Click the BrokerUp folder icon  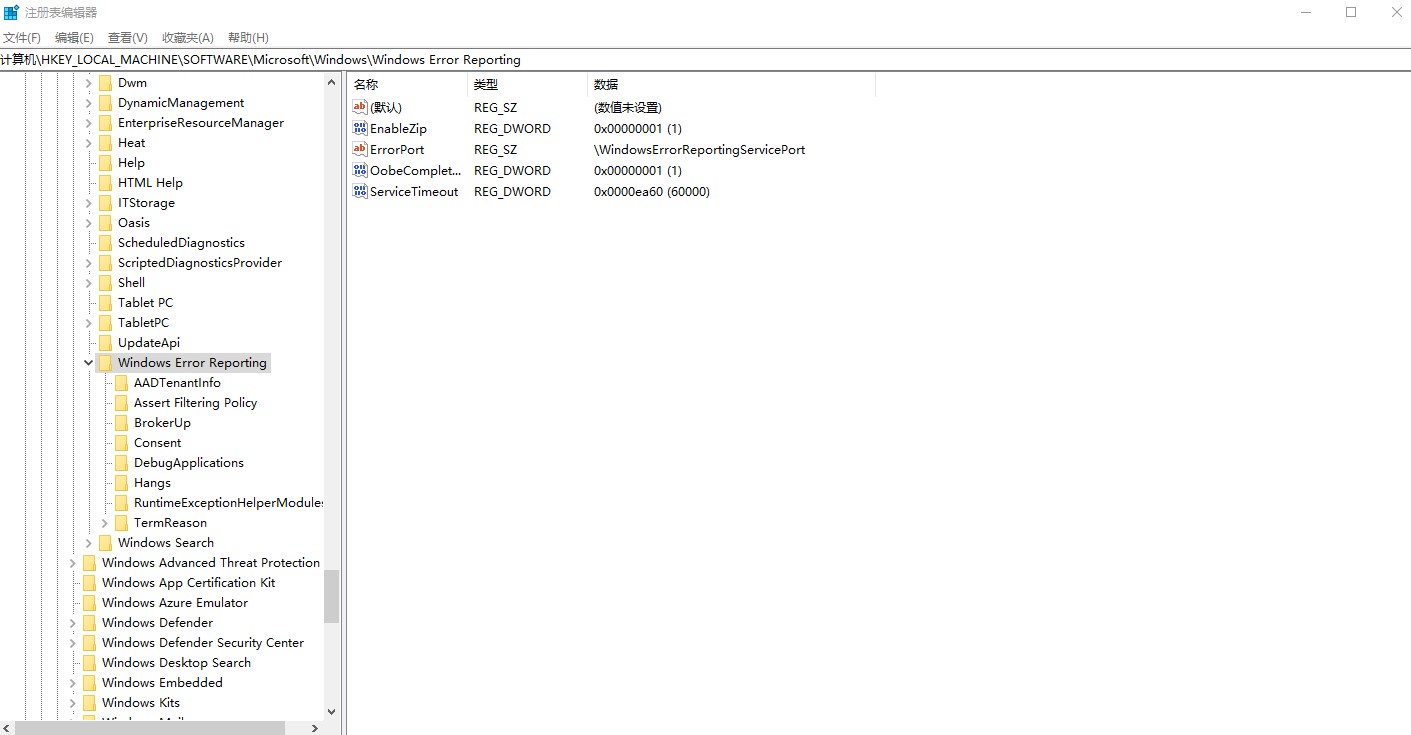coord(121,422)
